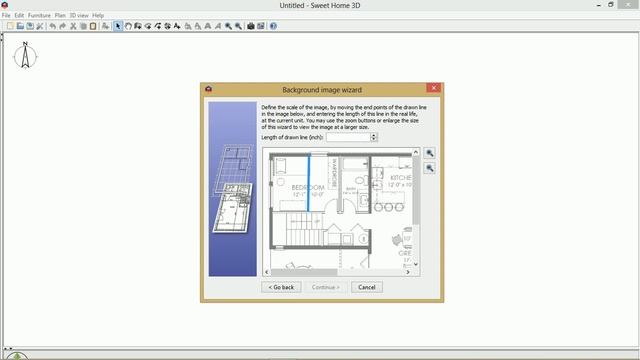Screen dimensions: 640x360
Task: Click the Decrease text size icon
Action: click(x=198, y=26)
